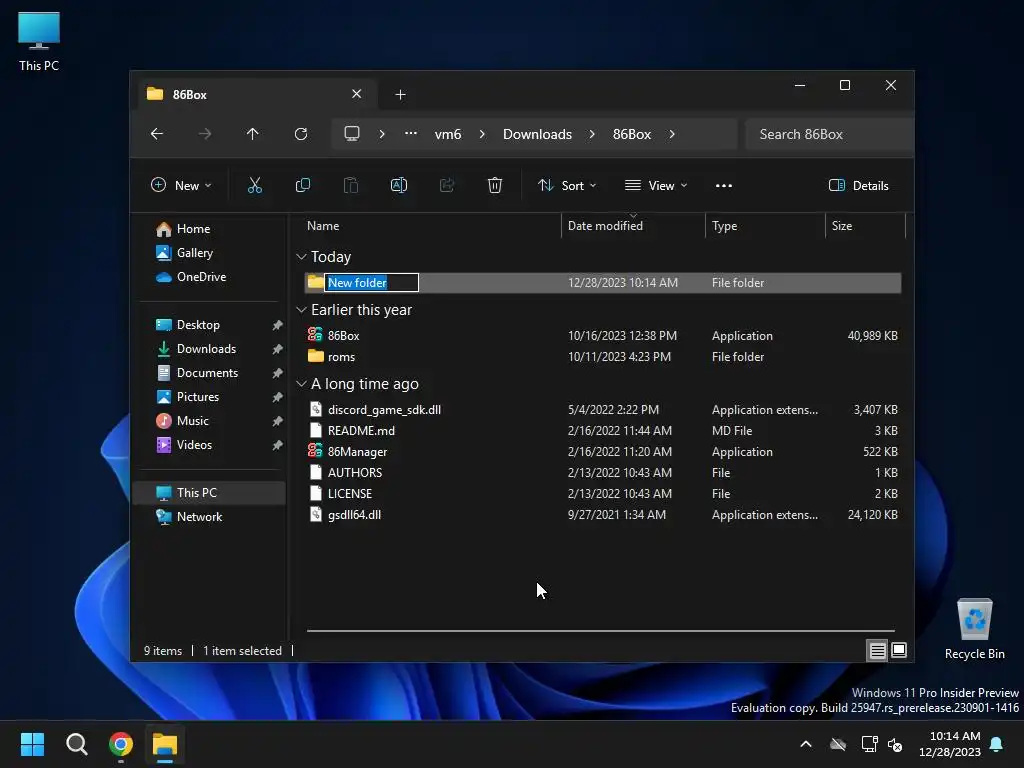This screenshot has height=768, width=1024.
Task: Show hidden system tray icons
Action: 806,744
